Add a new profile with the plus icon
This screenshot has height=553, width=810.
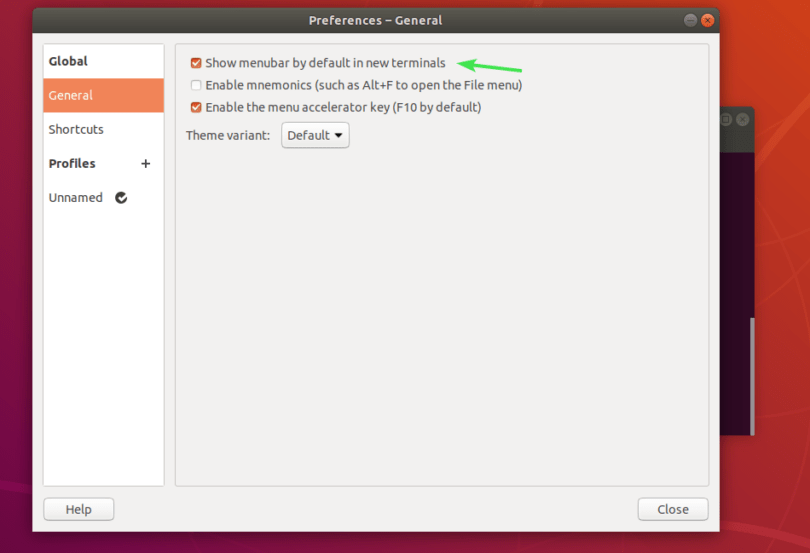pos(146,164)
